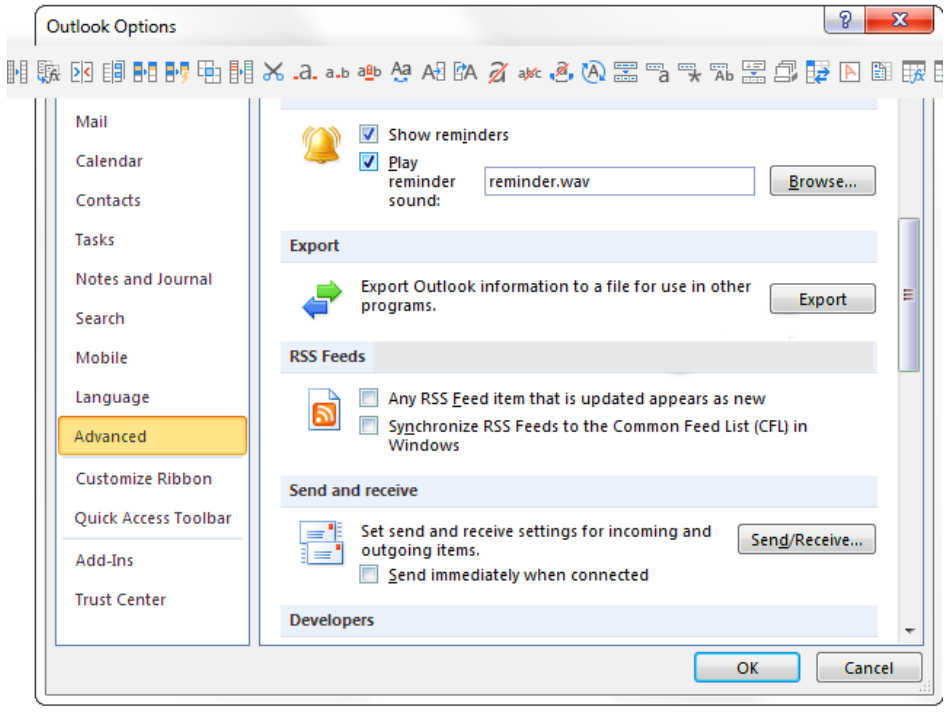
Task: Click the red-to-green columns icon
Action: [241, 72]
